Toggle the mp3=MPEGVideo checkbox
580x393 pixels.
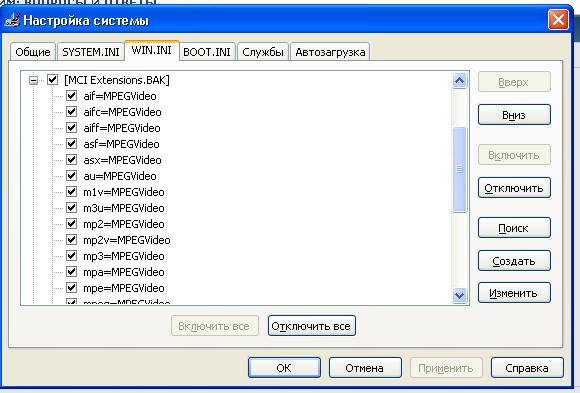[71, 255]
